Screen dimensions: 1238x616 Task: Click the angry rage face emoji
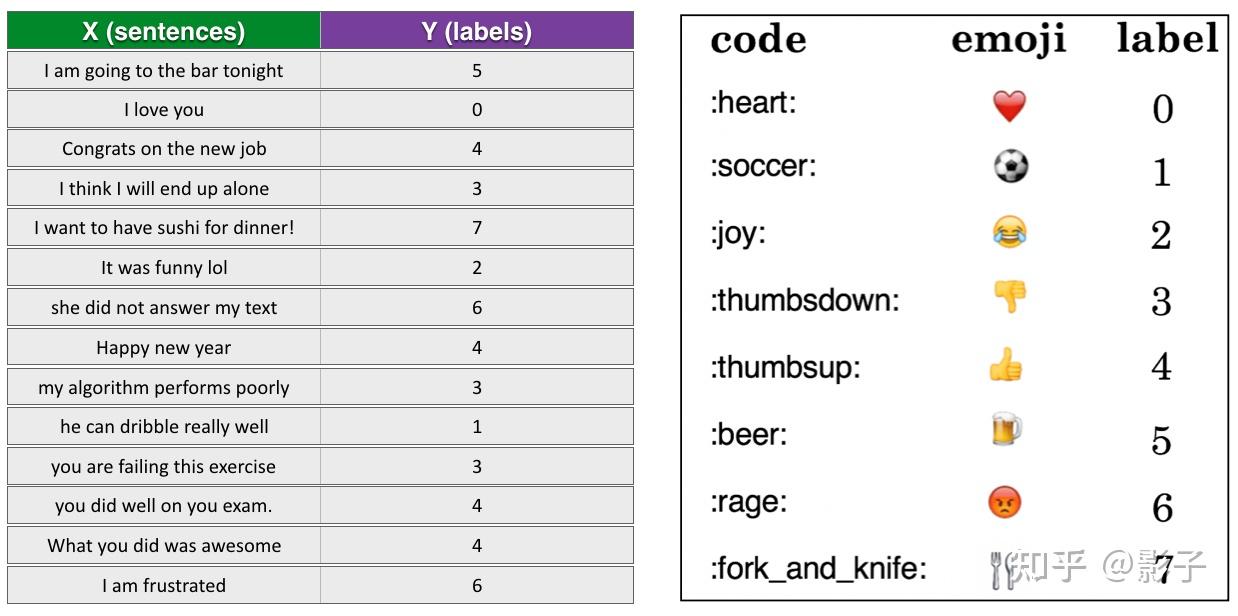point(1005,501)
